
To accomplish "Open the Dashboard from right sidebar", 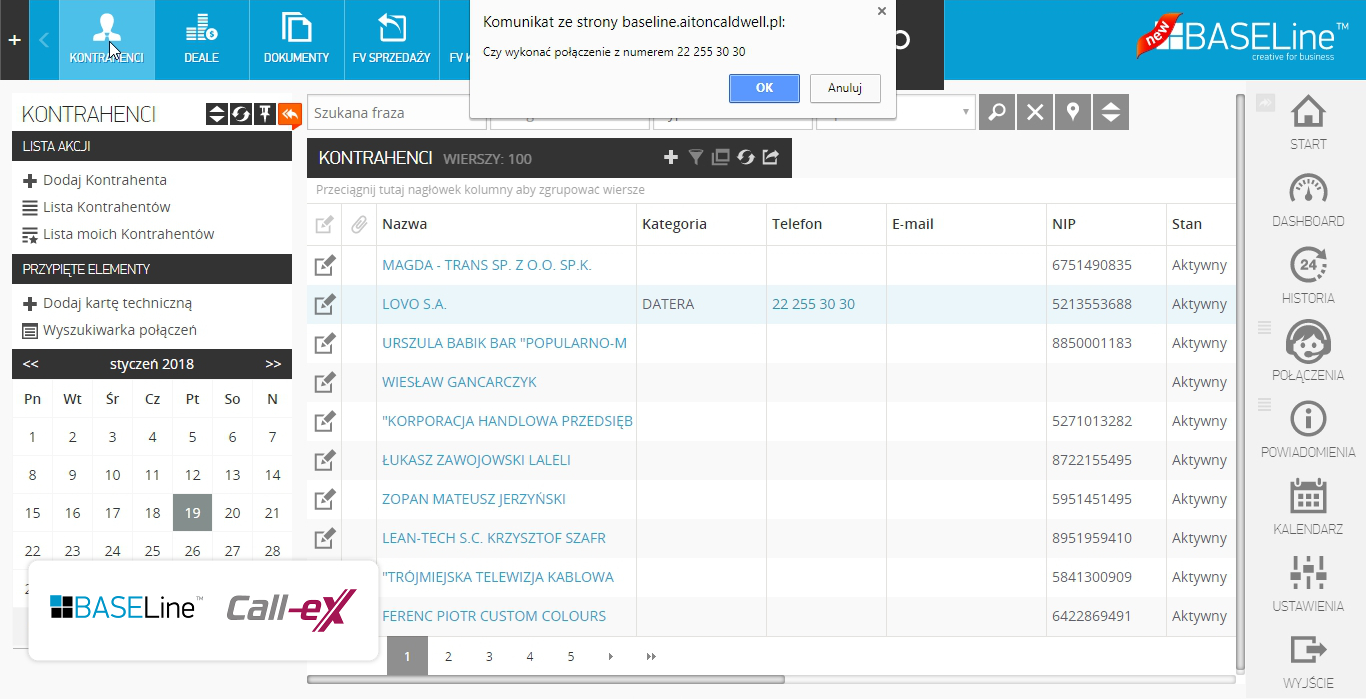I will (1307, 200).
